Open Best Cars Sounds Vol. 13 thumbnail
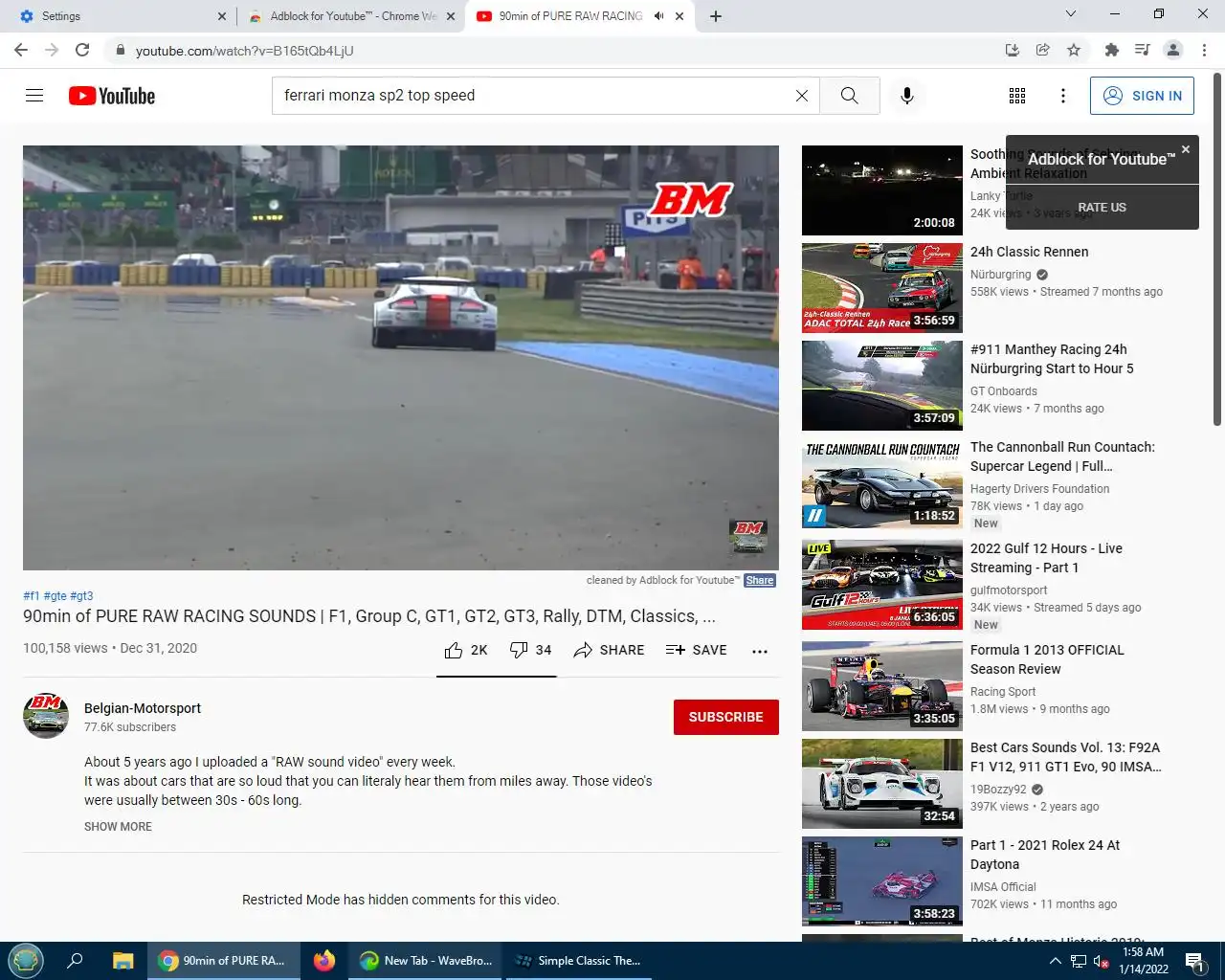Image resolution: width=1225 pixels, height=980 pixels. [x=882, y=784]
